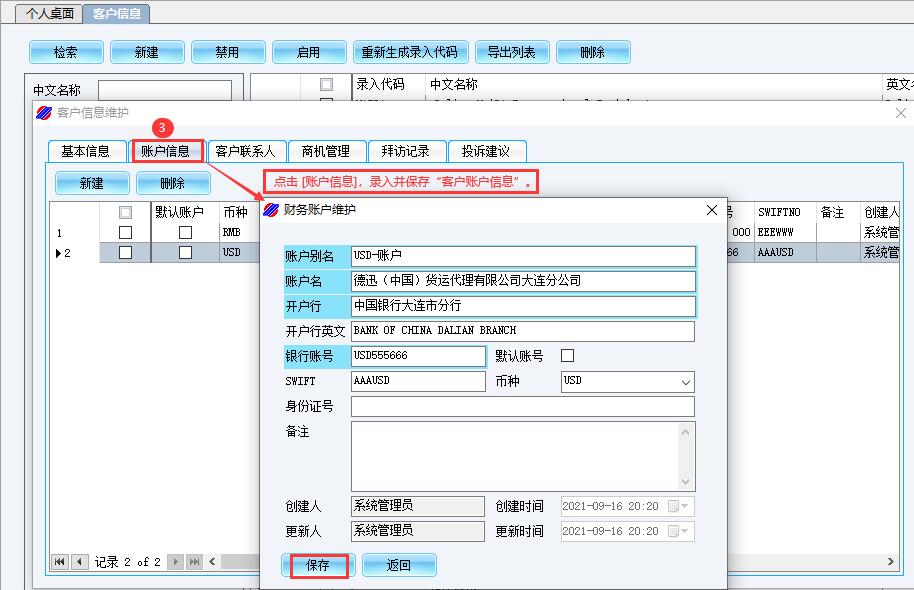Expand the 创建时间 date picker
The image size is (914, 590).
pyautogui.click(x=686, y=506)
